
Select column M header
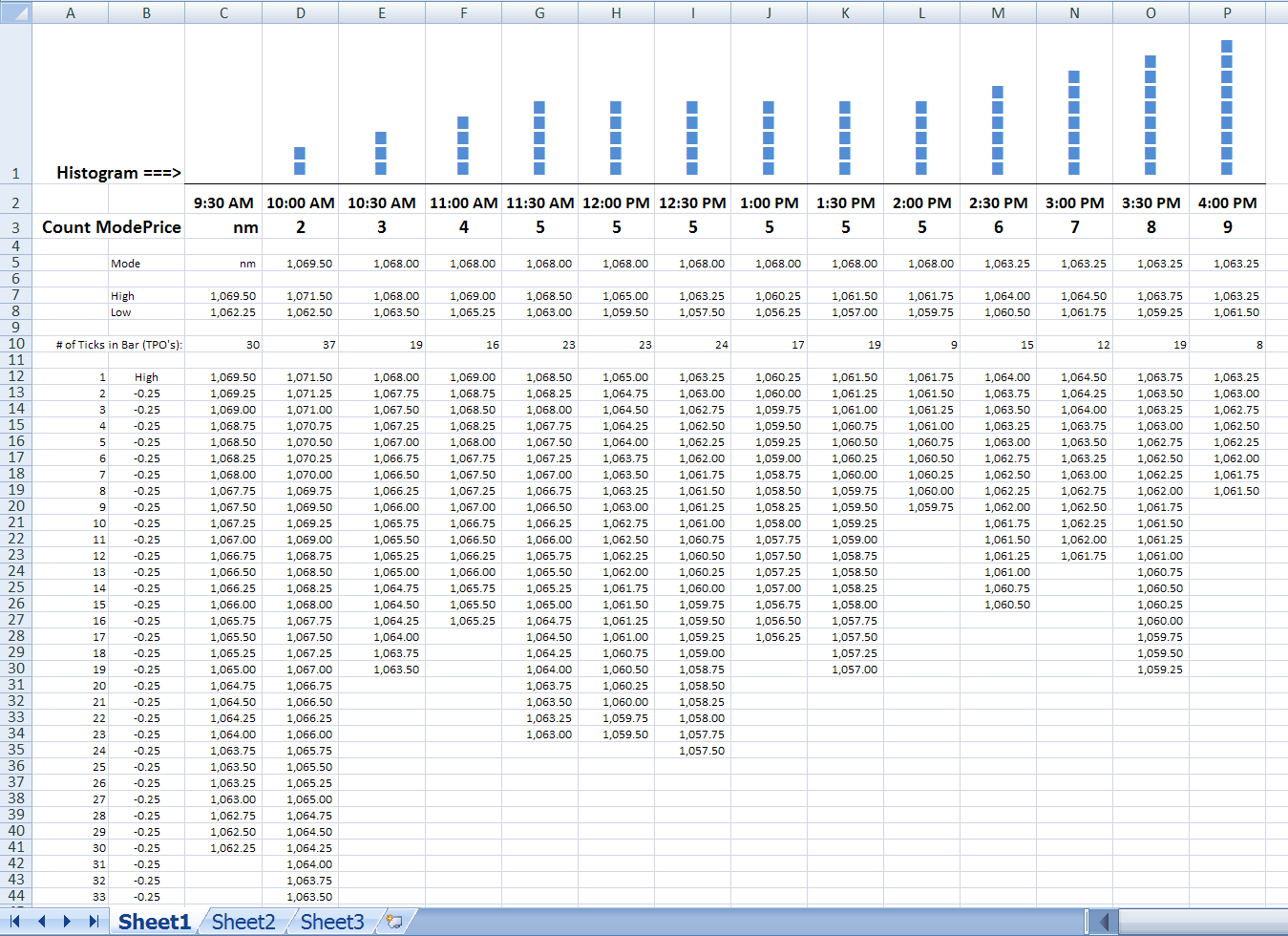point(998,12)
